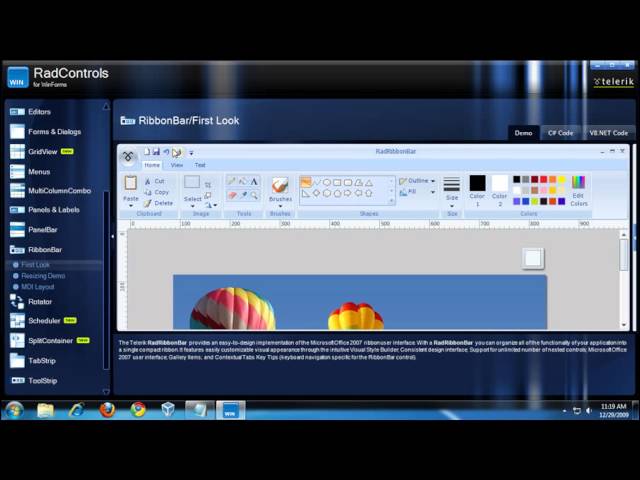The image size is (640, 480).
Task: Expand the Shapes gallery with bottom arrow
Action: [391, 200]
